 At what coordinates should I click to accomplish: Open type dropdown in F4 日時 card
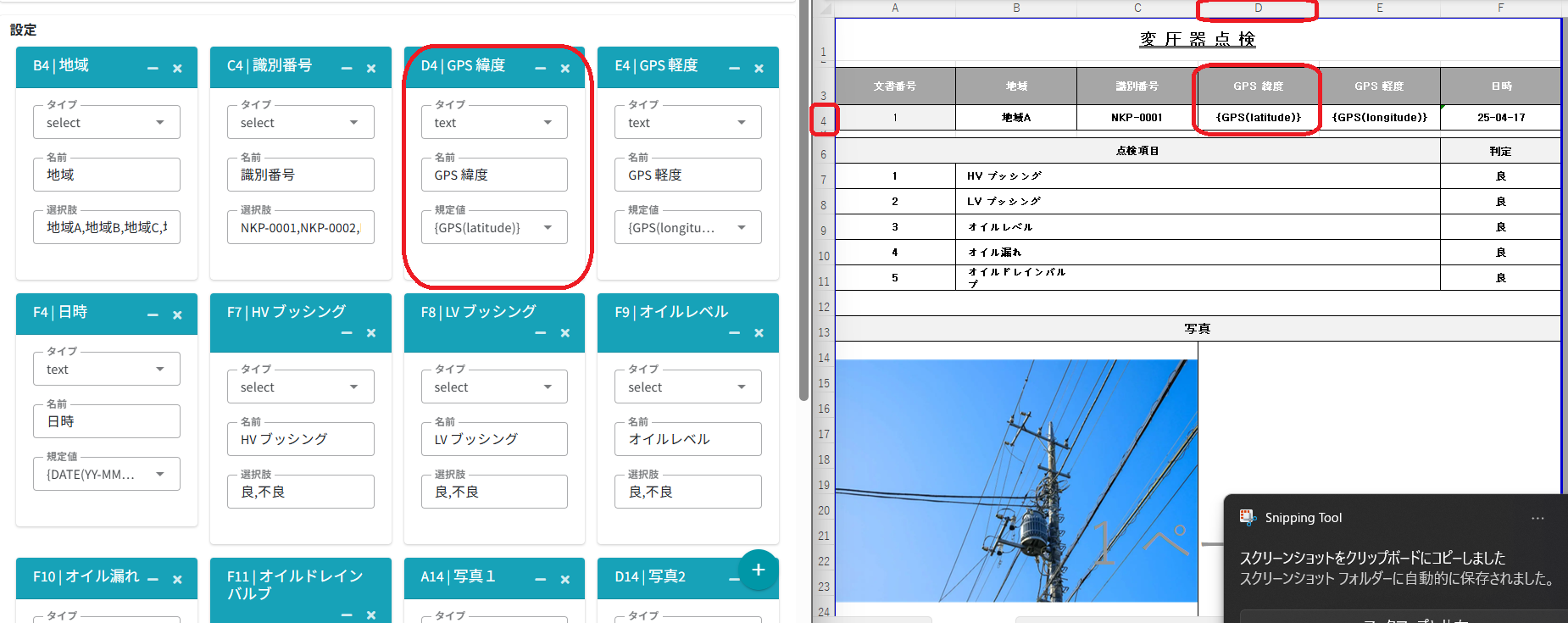click(107, 369)
